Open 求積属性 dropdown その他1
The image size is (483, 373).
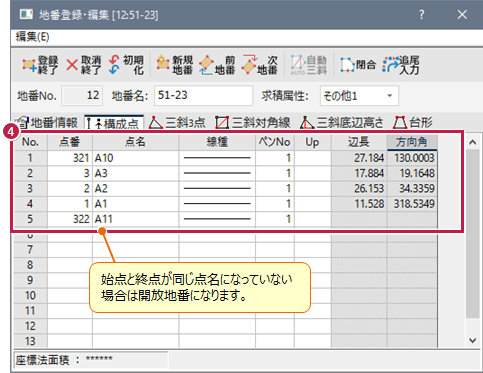pos(359,96)
